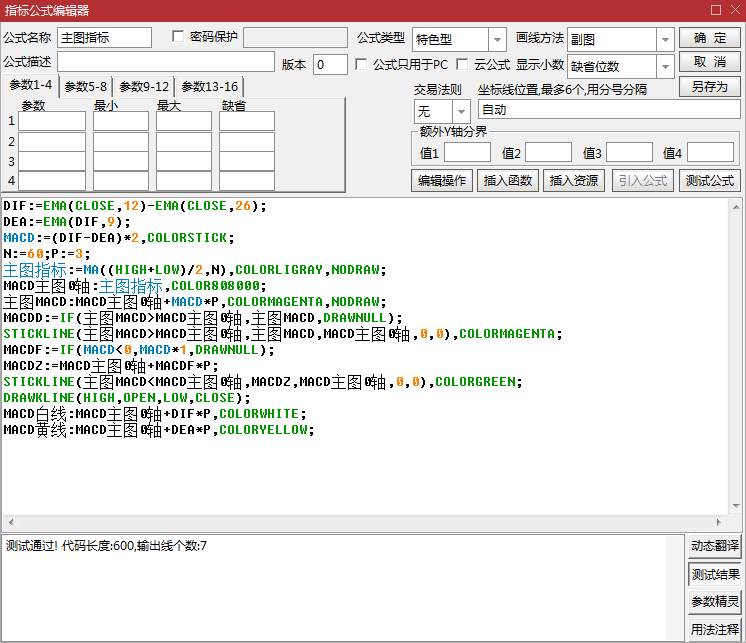Run the 测试公式 button
The height and width of the screenshot is (643, 746).
[x=709, y=181]
